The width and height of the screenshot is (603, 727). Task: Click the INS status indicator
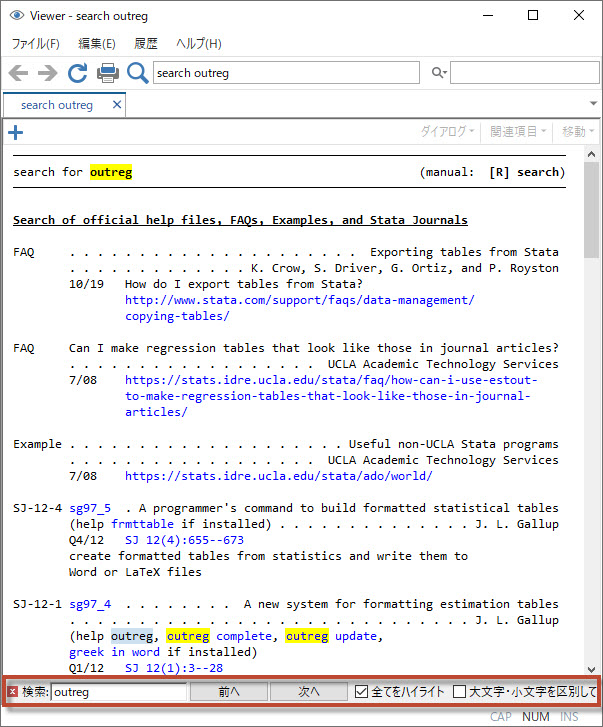(x=569, y=717)
